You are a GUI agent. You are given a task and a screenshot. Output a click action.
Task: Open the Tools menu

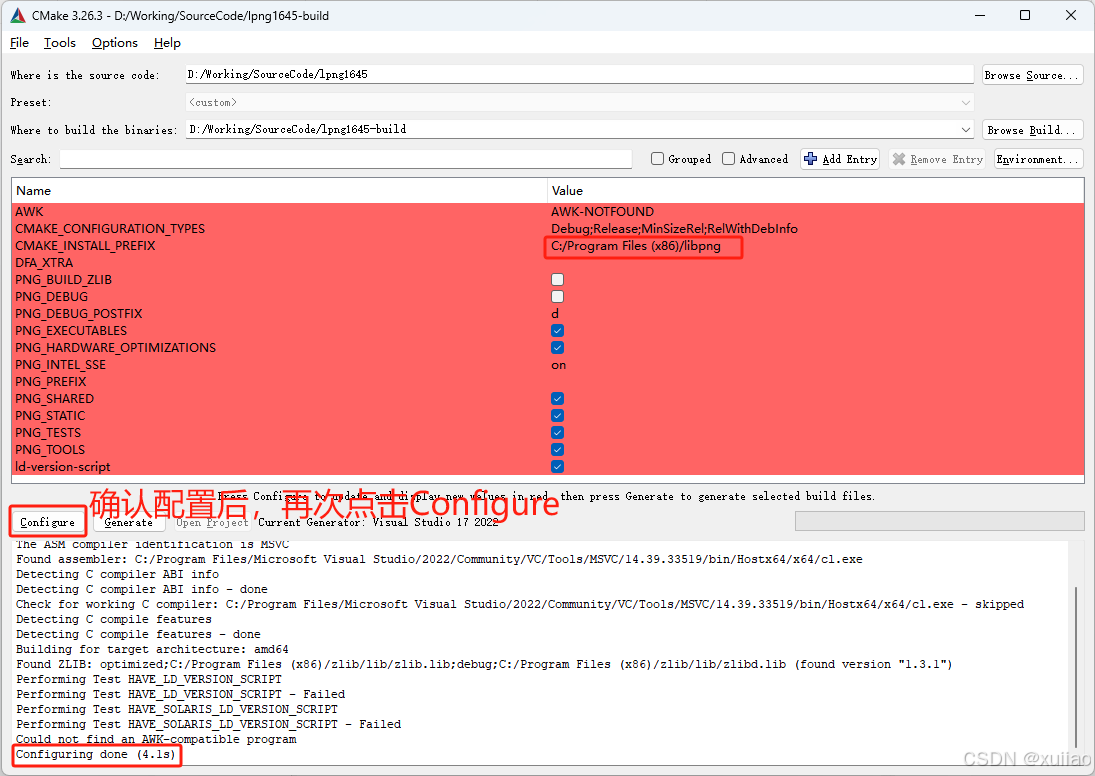coord(59,42)
